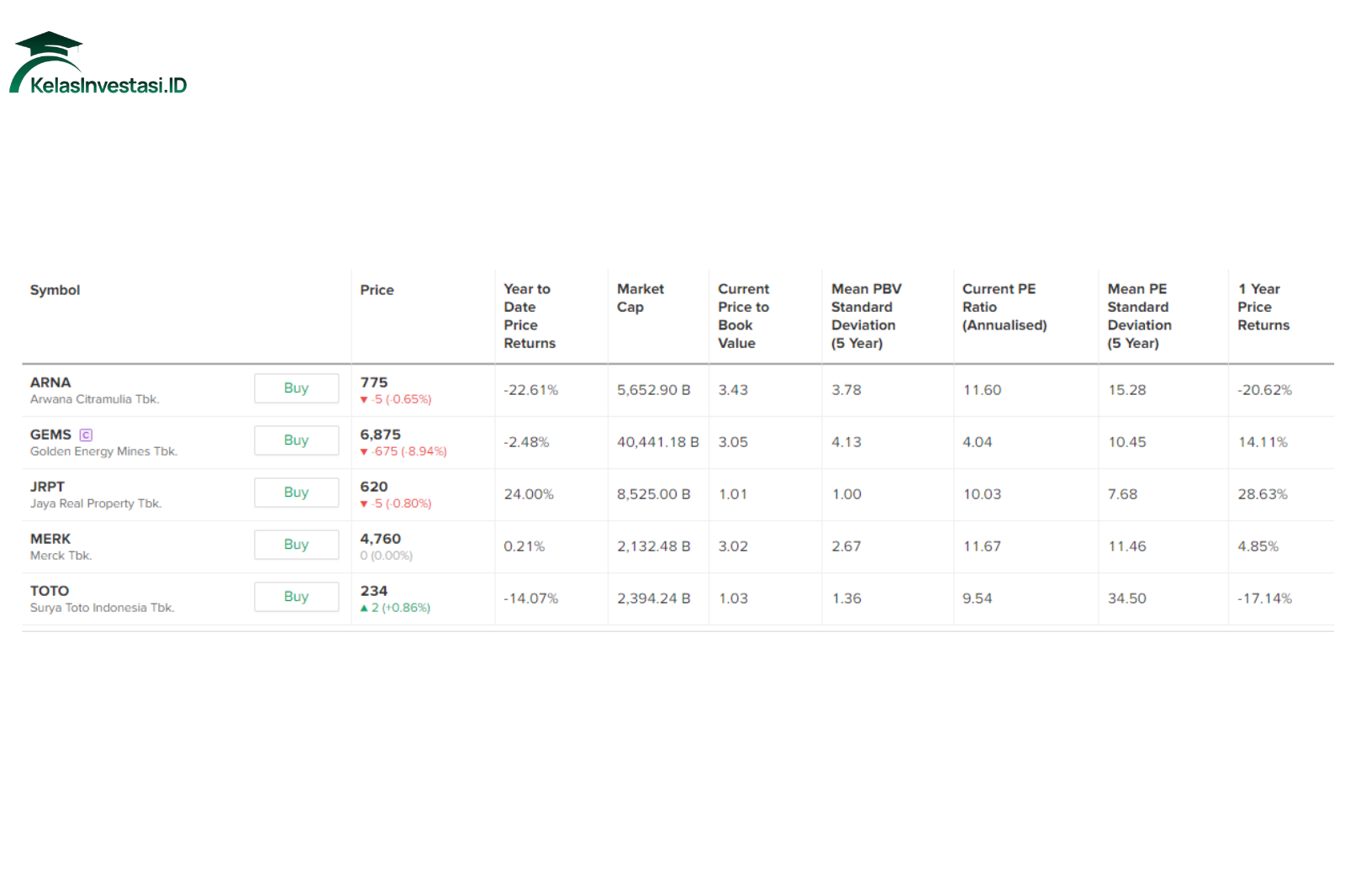
Task: Click MERK market cap 2,132.48 B
Action: point(654,546)
